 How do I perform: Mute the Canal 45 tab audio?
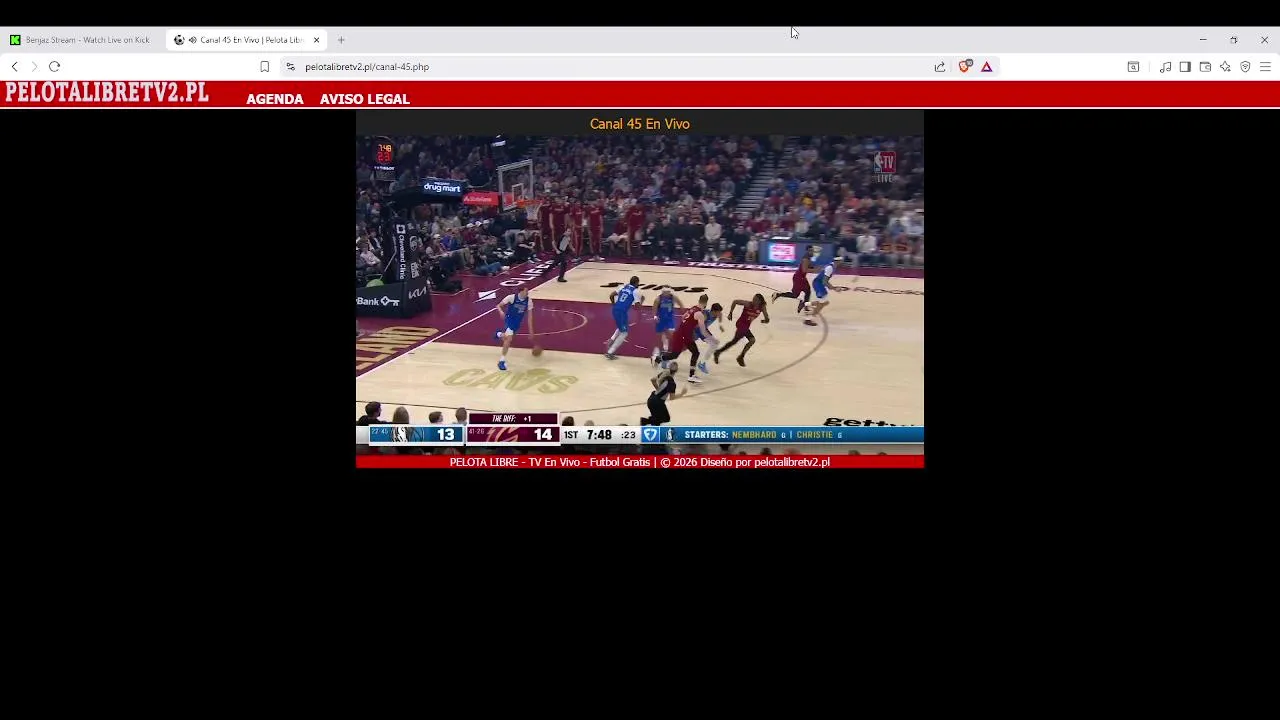pyautogui.click(x=192, y=40)
